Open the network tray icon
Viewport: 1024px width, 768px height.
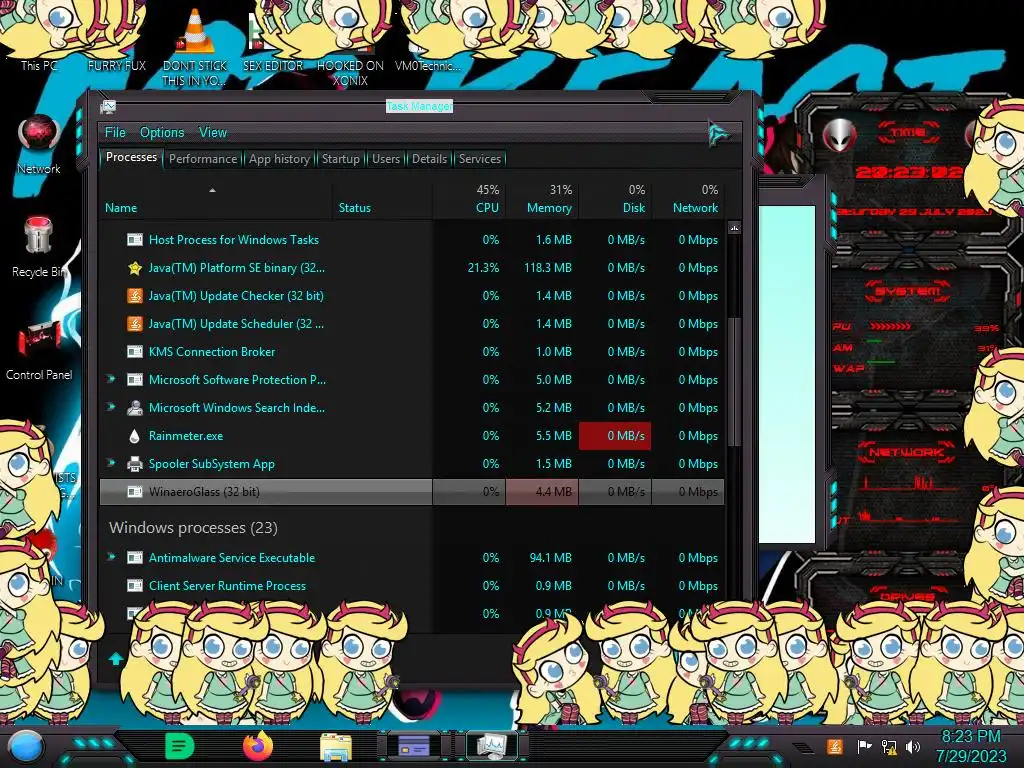pos(889,746)
